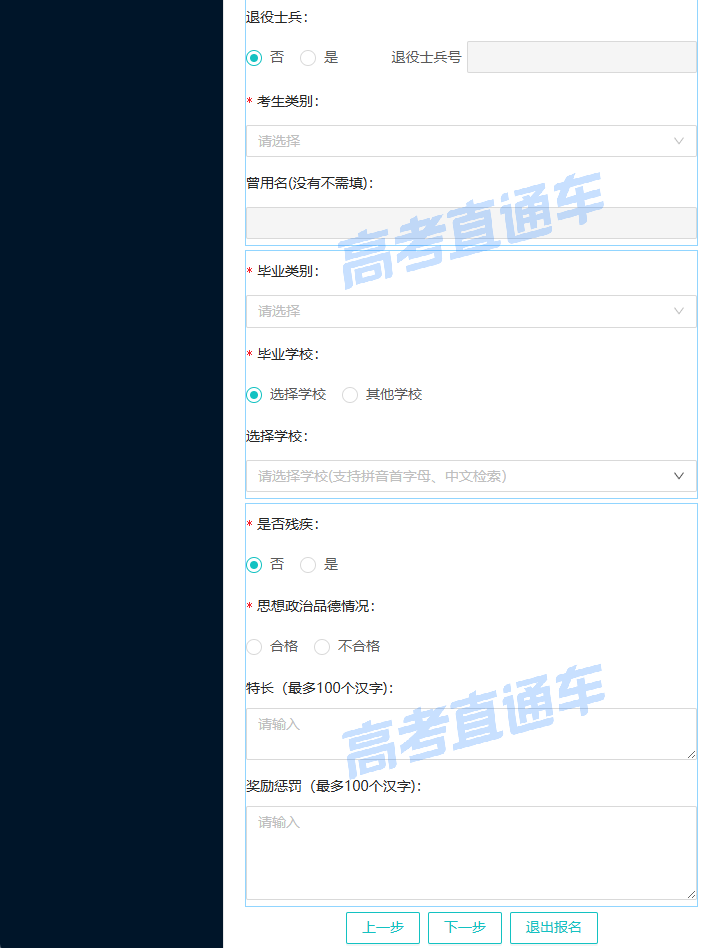The image size is (722, 948).
Task: Click the 下一步 button
Action: point(465,927)
